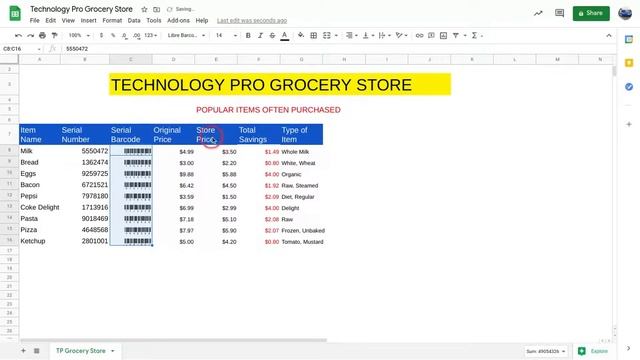Move document to a folder
The height and width of the screenshot is (360, 640).
point(156,9)
